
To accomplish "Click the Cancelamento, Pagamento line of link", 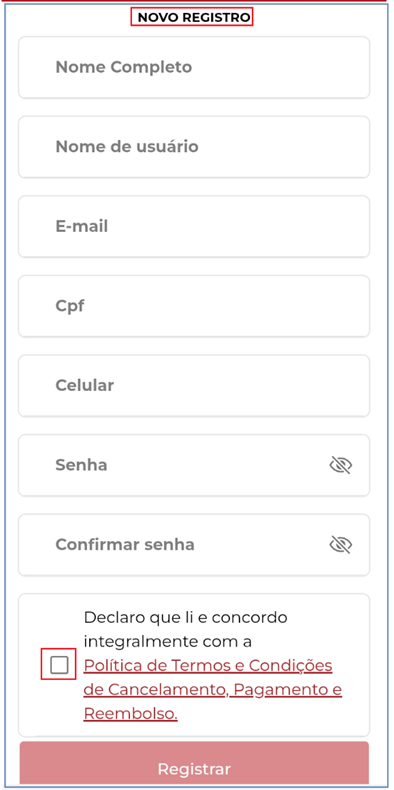I will 213,689.
